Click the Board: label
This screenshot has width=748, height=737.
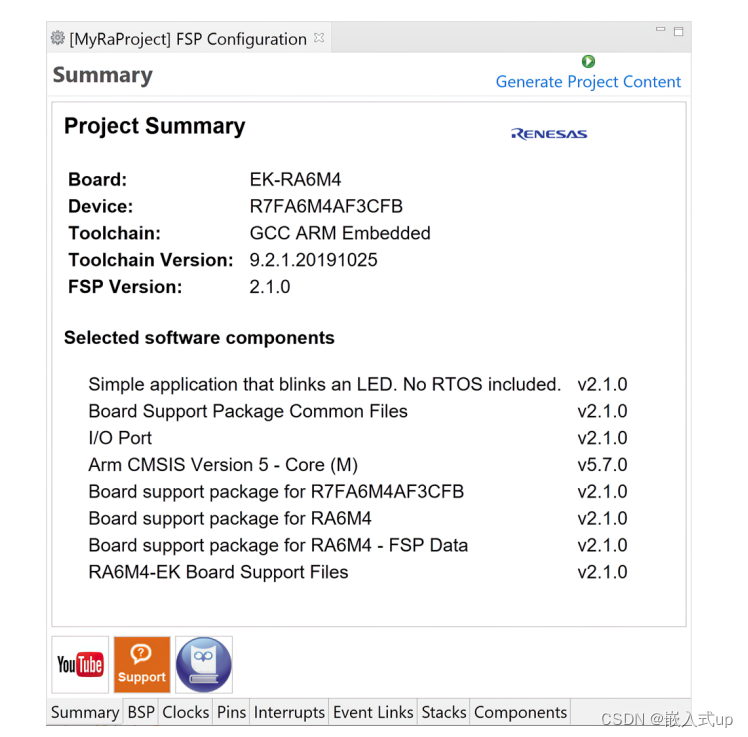(98, 180)
